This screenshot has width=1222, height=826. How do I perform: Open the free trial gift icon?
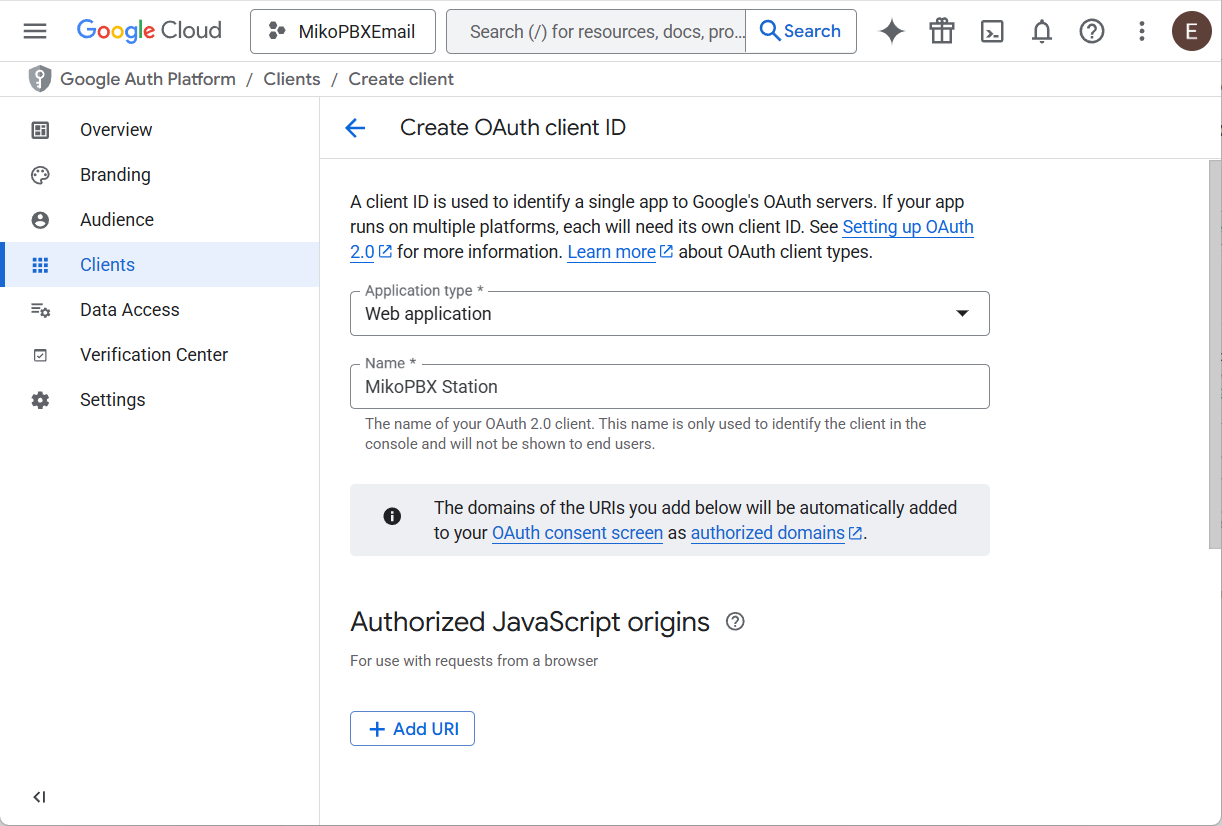pos(942,31)
